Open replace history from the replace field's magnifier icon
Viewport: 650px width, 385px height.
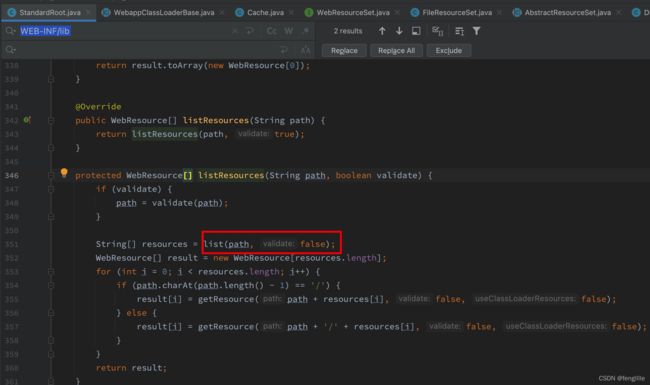[10, 50]
